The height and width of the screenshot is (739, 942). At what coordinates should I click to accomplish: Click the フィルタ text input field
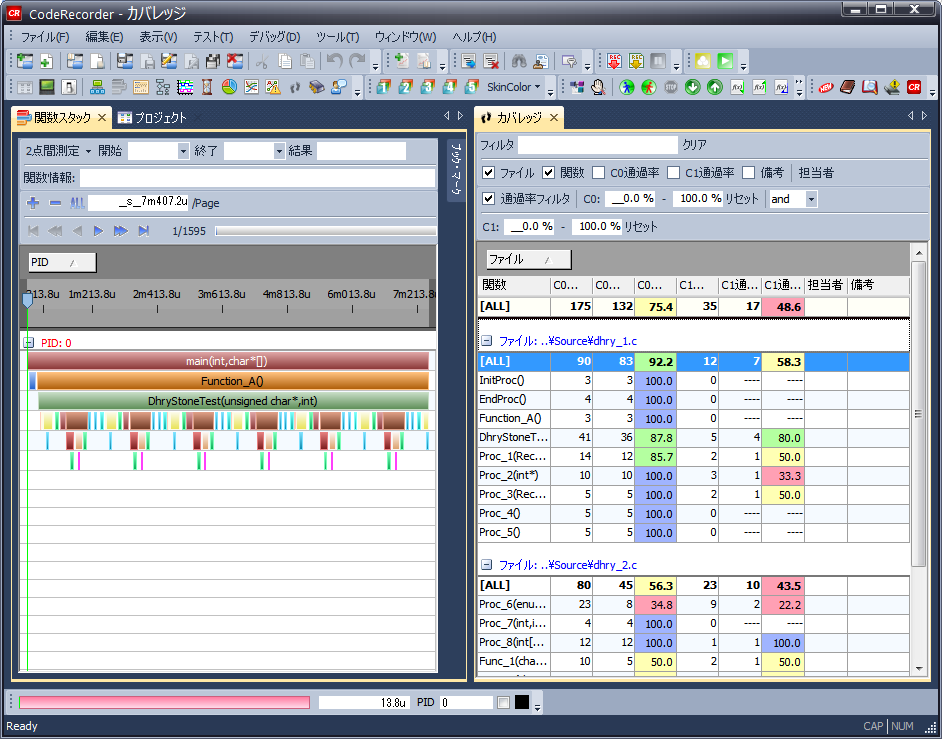(598, 145)
